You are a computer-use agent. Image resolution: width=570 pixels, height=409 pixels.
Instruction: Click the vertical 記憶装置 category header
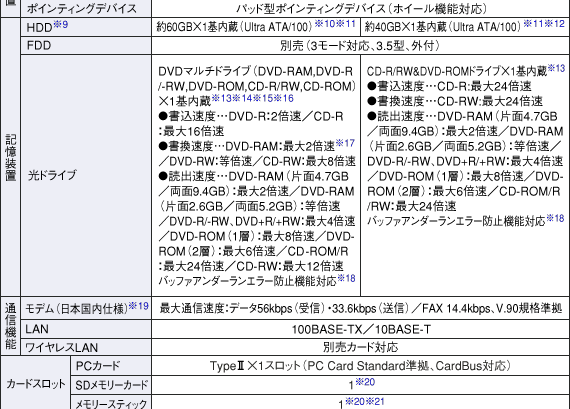click(x=11, y=157)
